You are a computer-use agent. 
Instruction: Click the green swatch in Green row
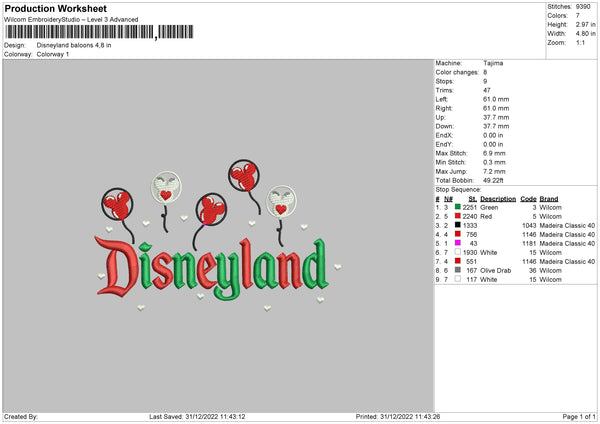point(458,207)
